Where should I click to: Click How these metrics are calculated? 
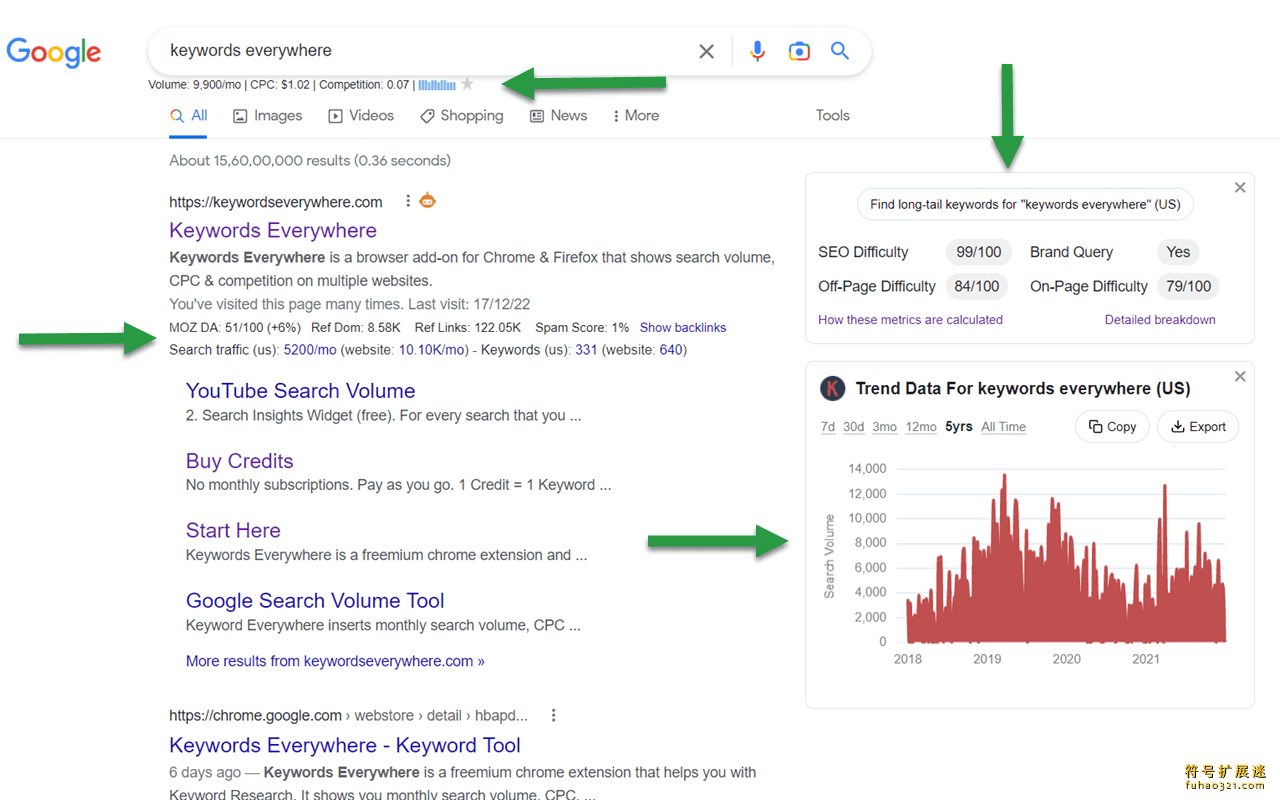(x=910, y=320)
